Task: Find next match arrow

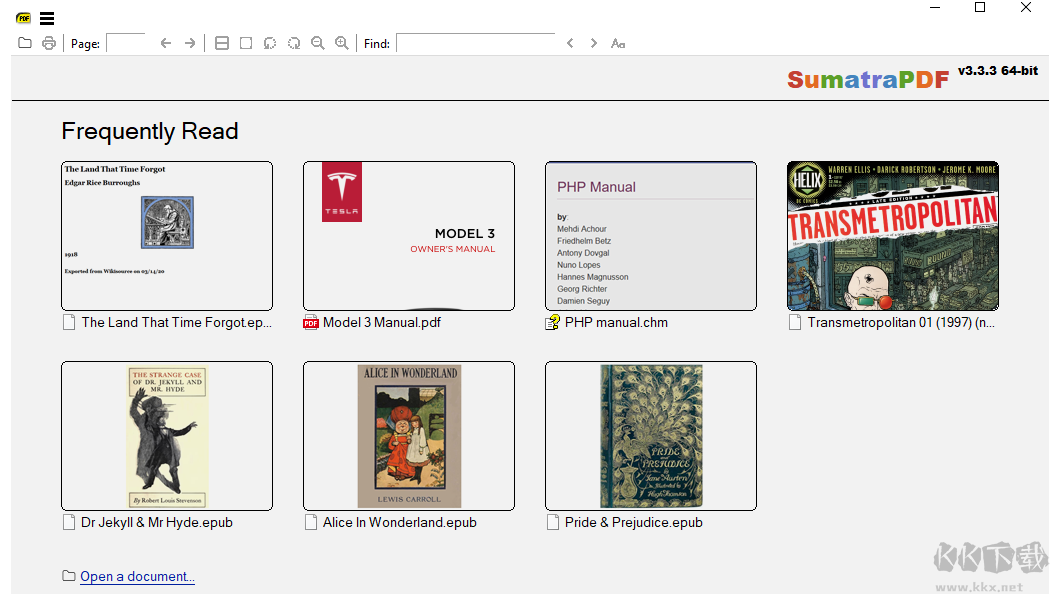Action: 593,43
